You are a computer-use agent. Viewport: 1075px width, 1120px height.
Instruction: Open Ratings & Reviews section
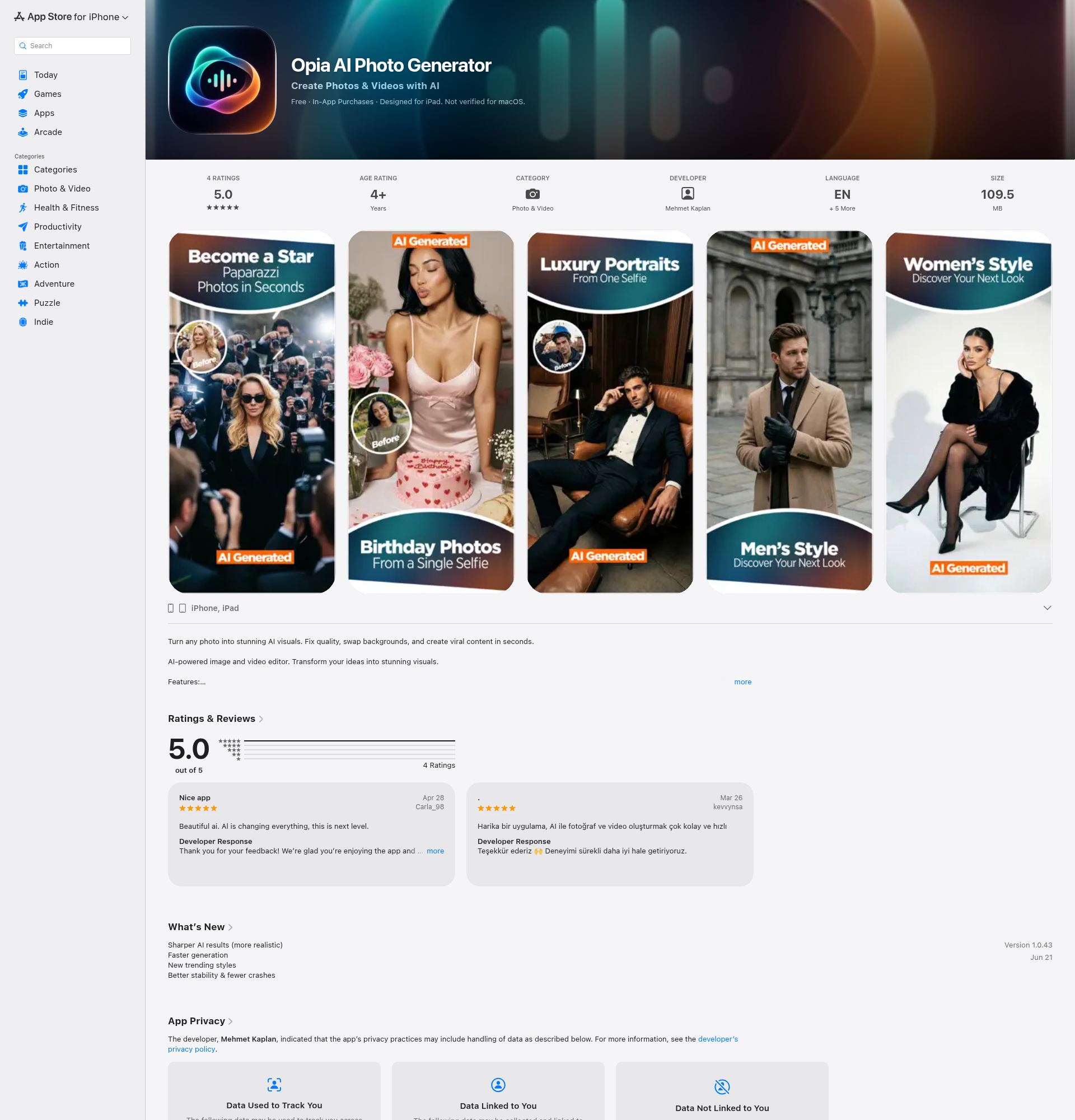coord(216,719)
